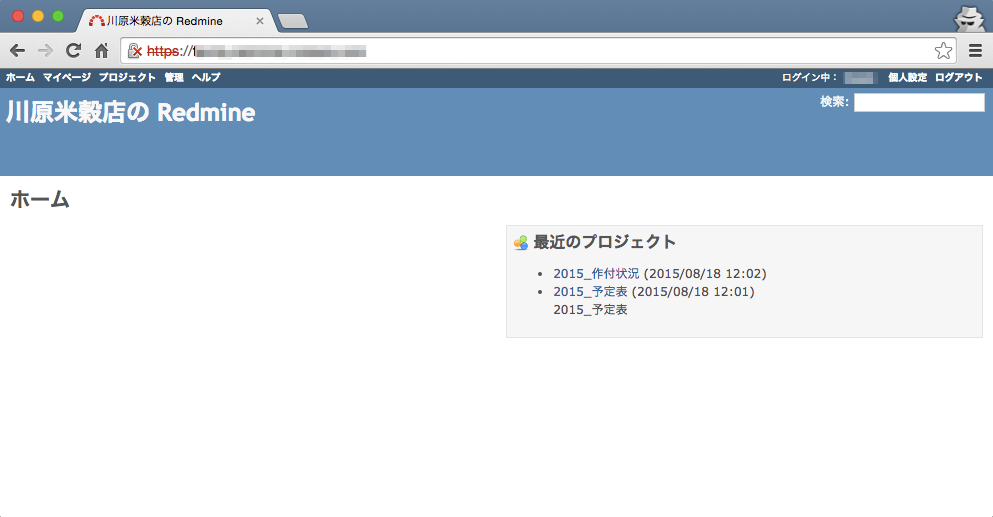
Task: Go to browser home icon
Action: click(101, 51)
